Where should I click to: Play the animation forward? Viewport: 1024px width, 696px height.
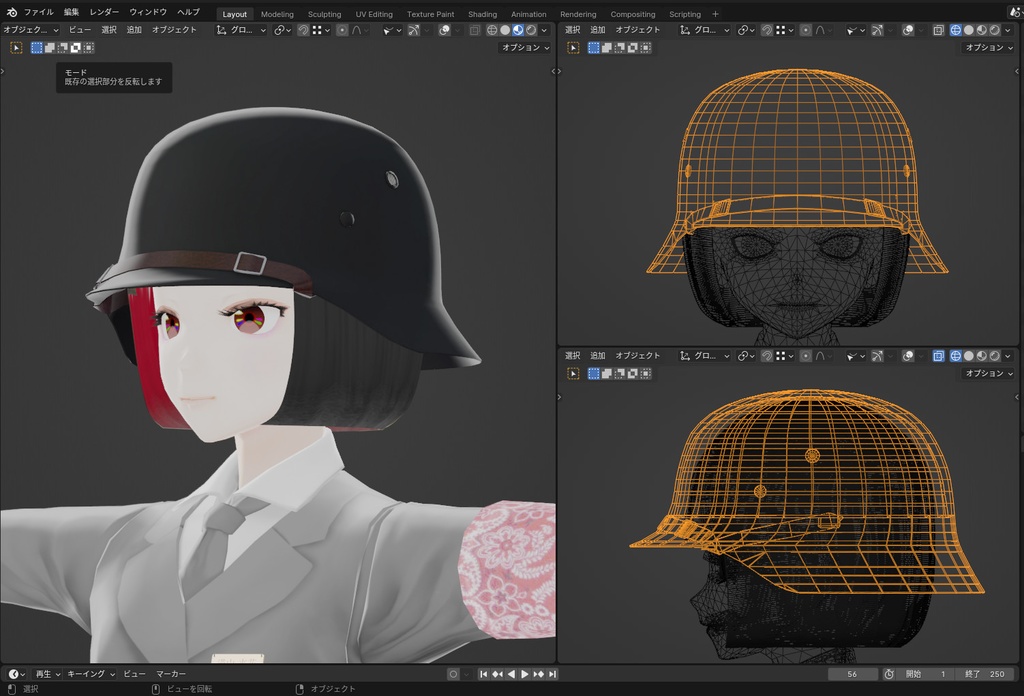pyautogui.click(x=524, y=674)
